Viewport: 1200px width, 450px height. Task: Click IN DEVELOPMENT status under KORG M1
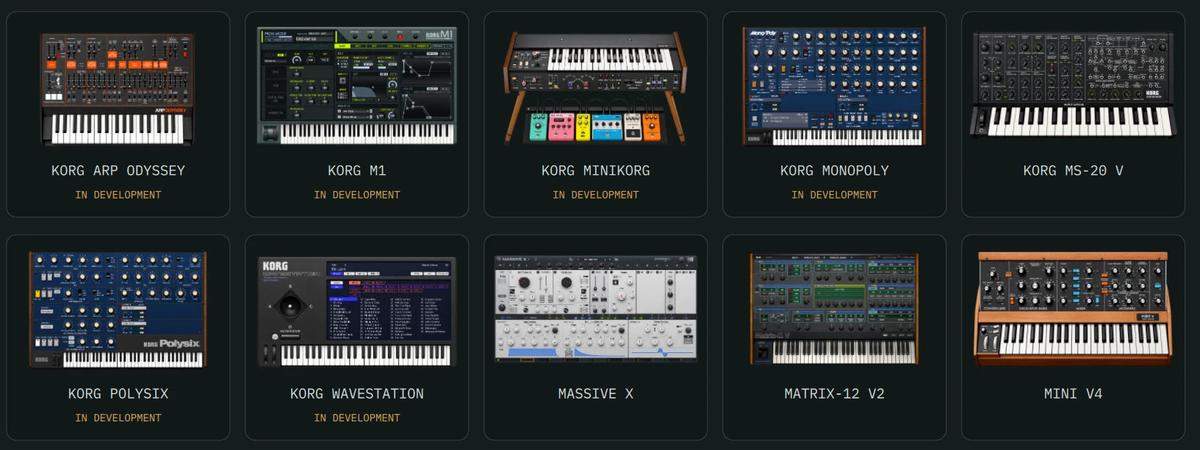[357, 195]
